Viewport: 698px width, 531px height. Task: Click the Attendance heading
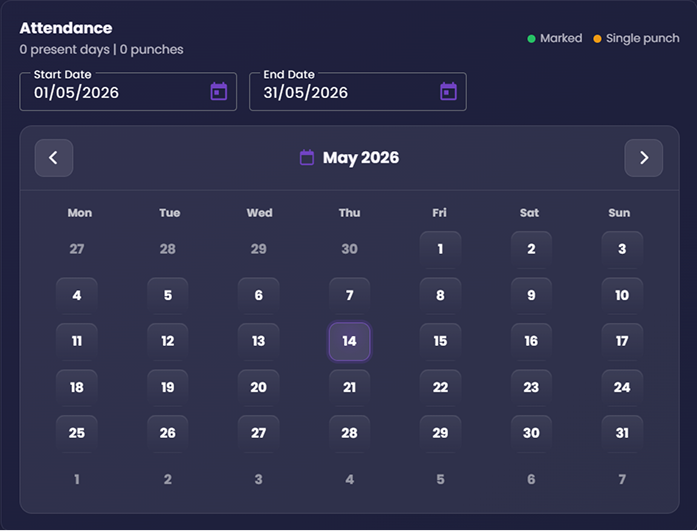66,28
